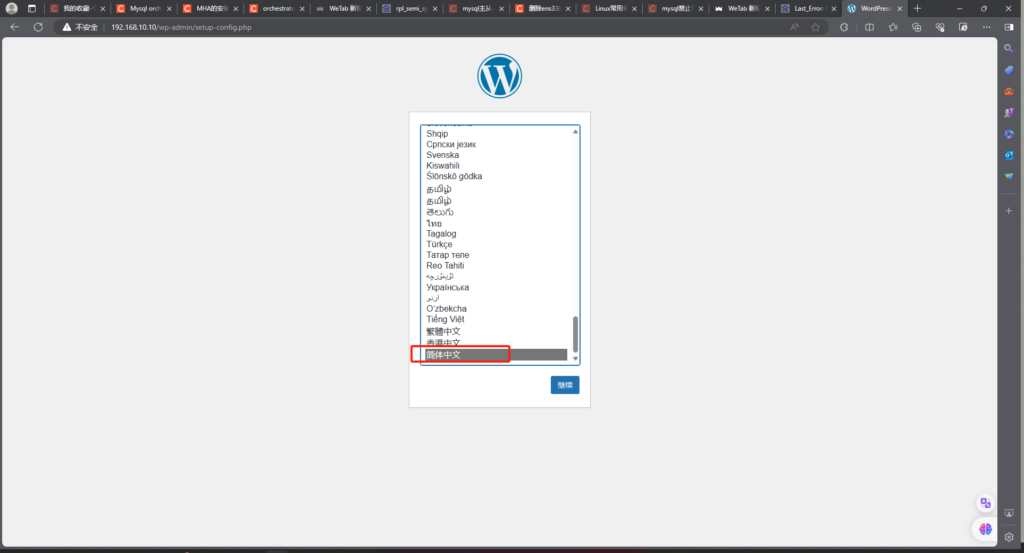Open Browser essentials heart icon
This screenshot has height=553, width=1024.
coord(940,27)
